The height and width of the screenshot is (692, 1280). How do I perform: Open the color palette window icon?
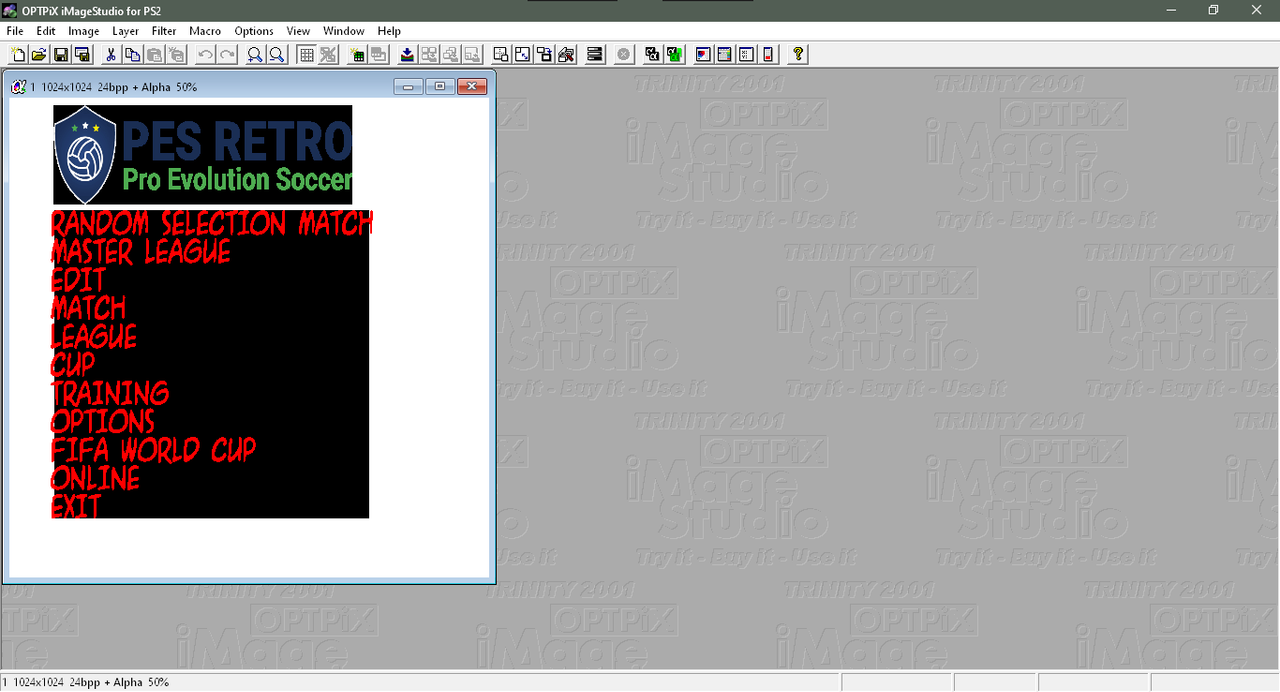pos(704,55)
